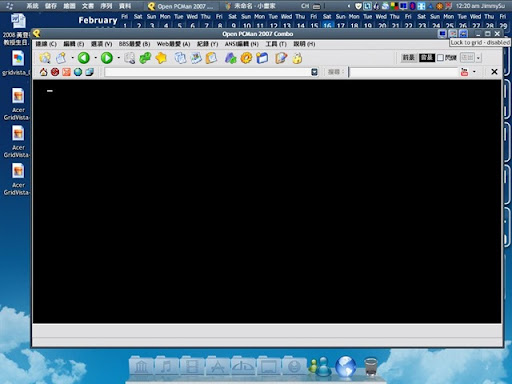This screenshot has width=512, height=384.
Task: Toggle the first blue GridVista titlebar button
Action: [442, 34]
